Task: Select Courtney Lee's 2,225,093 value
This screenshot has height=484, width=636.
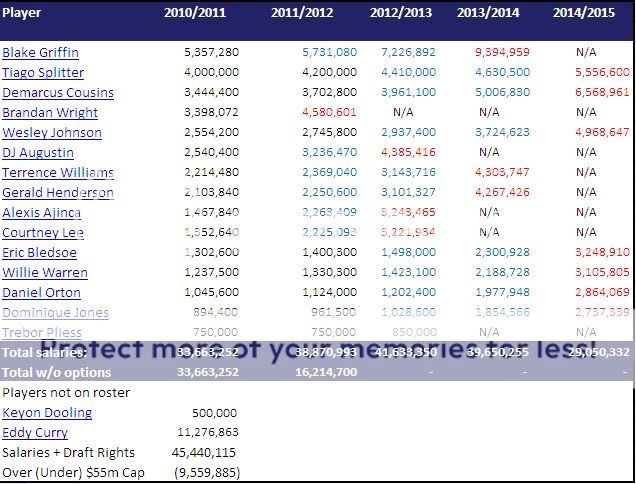Action: point(329,232)
